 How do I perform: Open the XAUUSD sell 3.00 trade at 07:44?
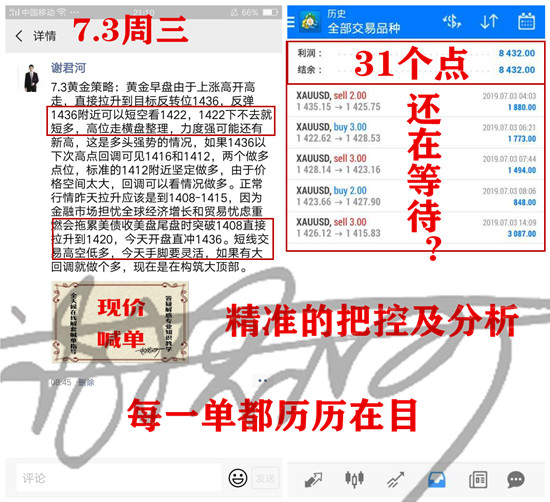point(416,164)
